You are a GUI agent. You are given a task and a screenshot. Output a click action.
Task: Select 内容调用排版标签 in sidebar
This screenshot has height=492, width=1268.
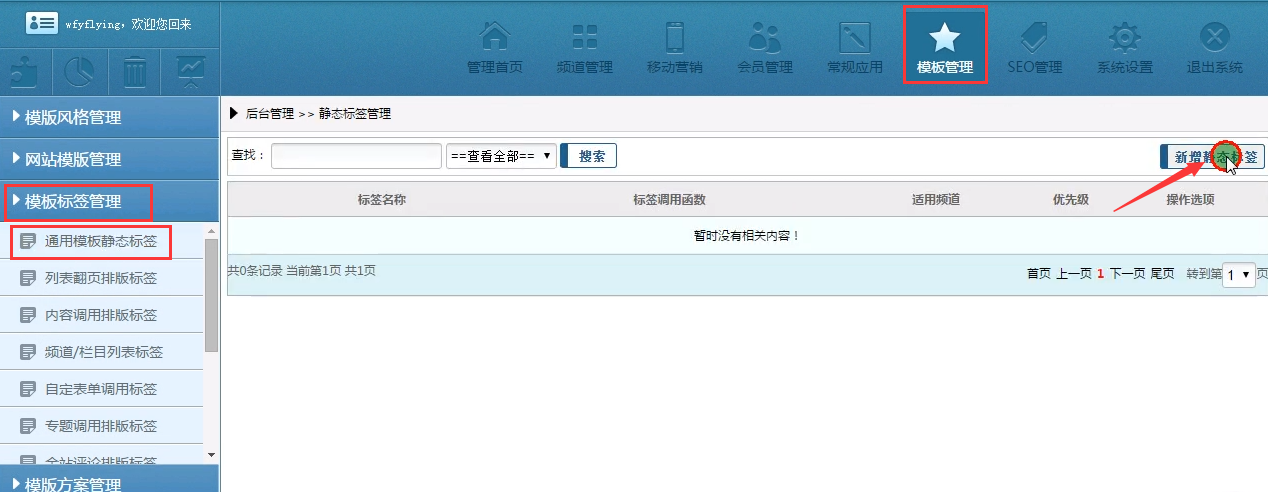tap(100, 315)
